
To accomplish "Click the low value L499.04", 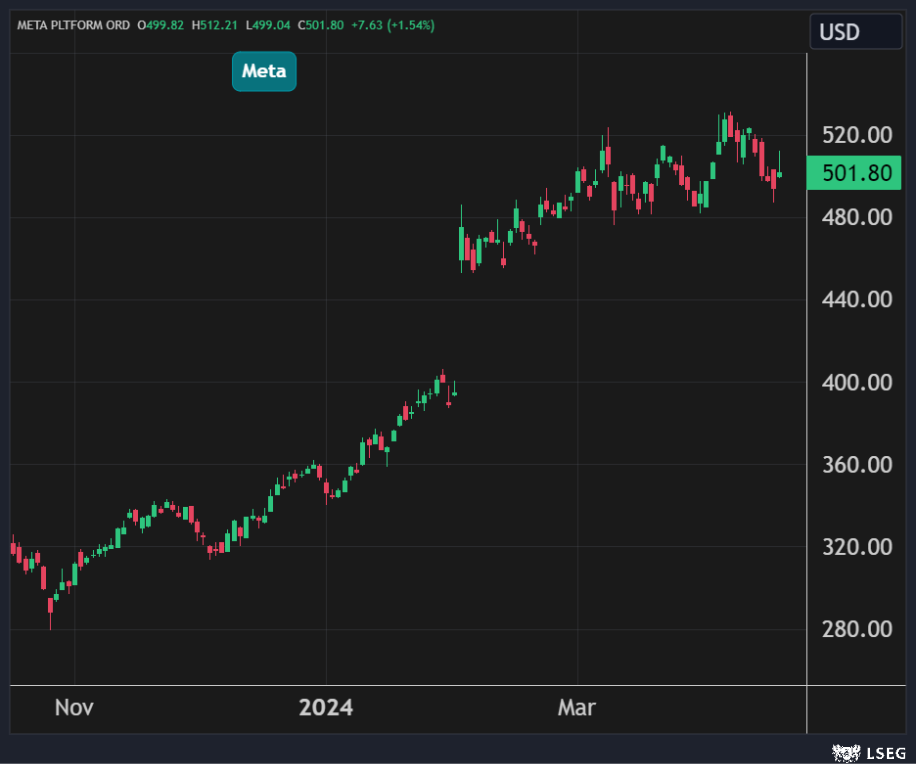I will [286, 25].
